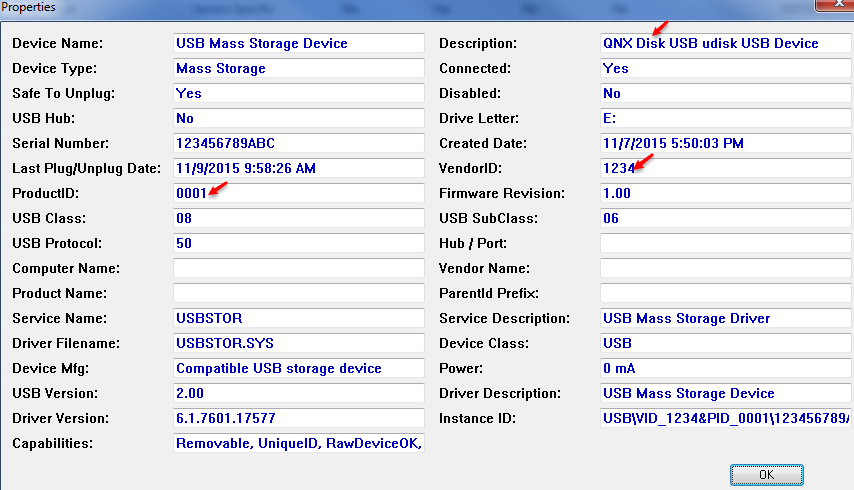Click the Created Date field
The width and height of the screenshot is (854, 490).
click(725, 144)
